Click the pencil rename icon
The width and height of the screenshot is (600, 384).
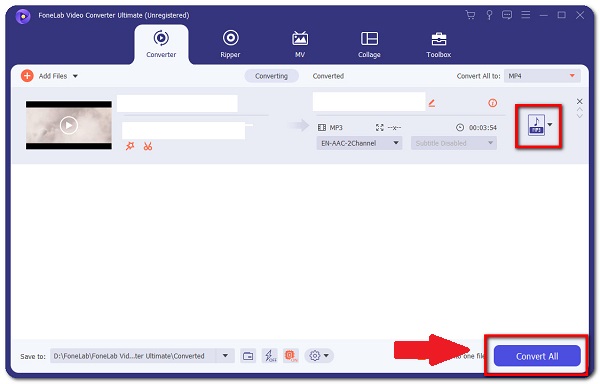tap(432, 103)
